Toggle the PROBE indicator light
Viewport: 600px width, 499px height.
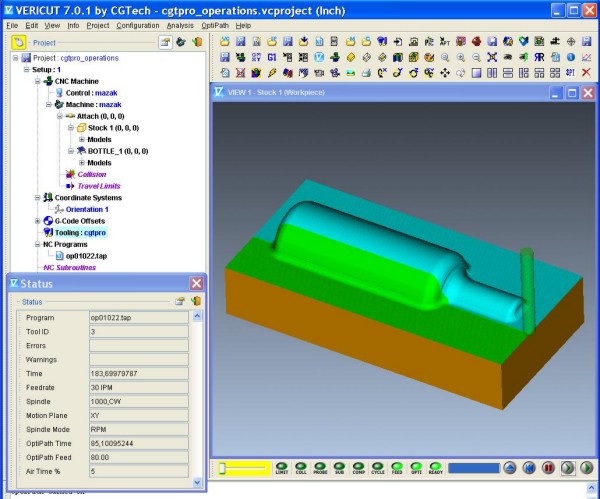point(320,468)
